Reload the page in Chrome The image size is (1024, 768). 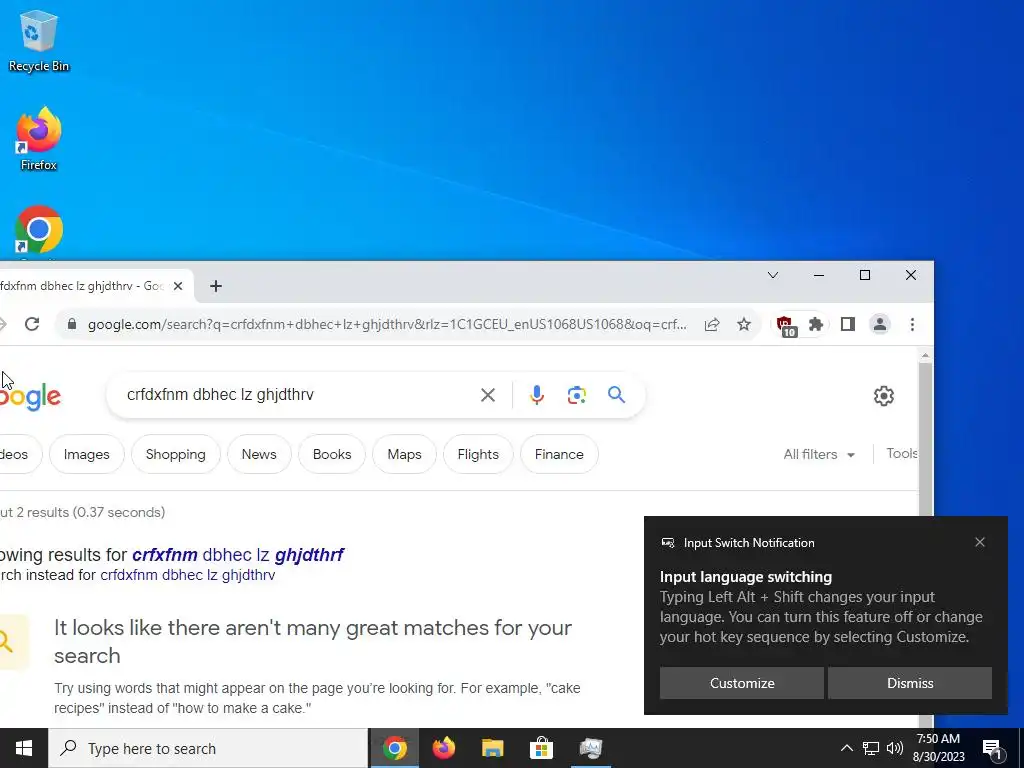click(32, 324)
